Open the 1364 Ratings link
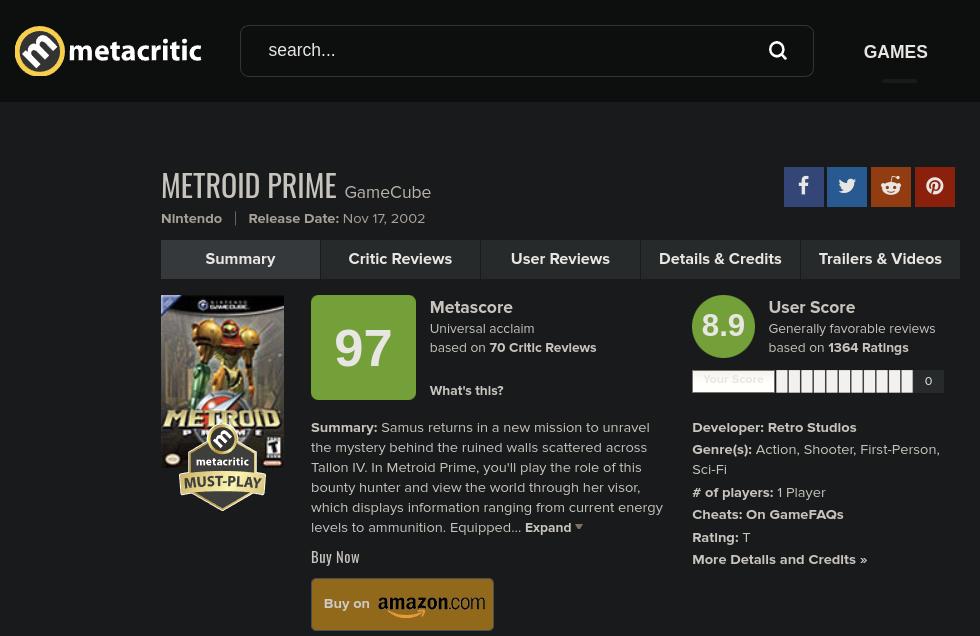 click(x=868, y=348)
